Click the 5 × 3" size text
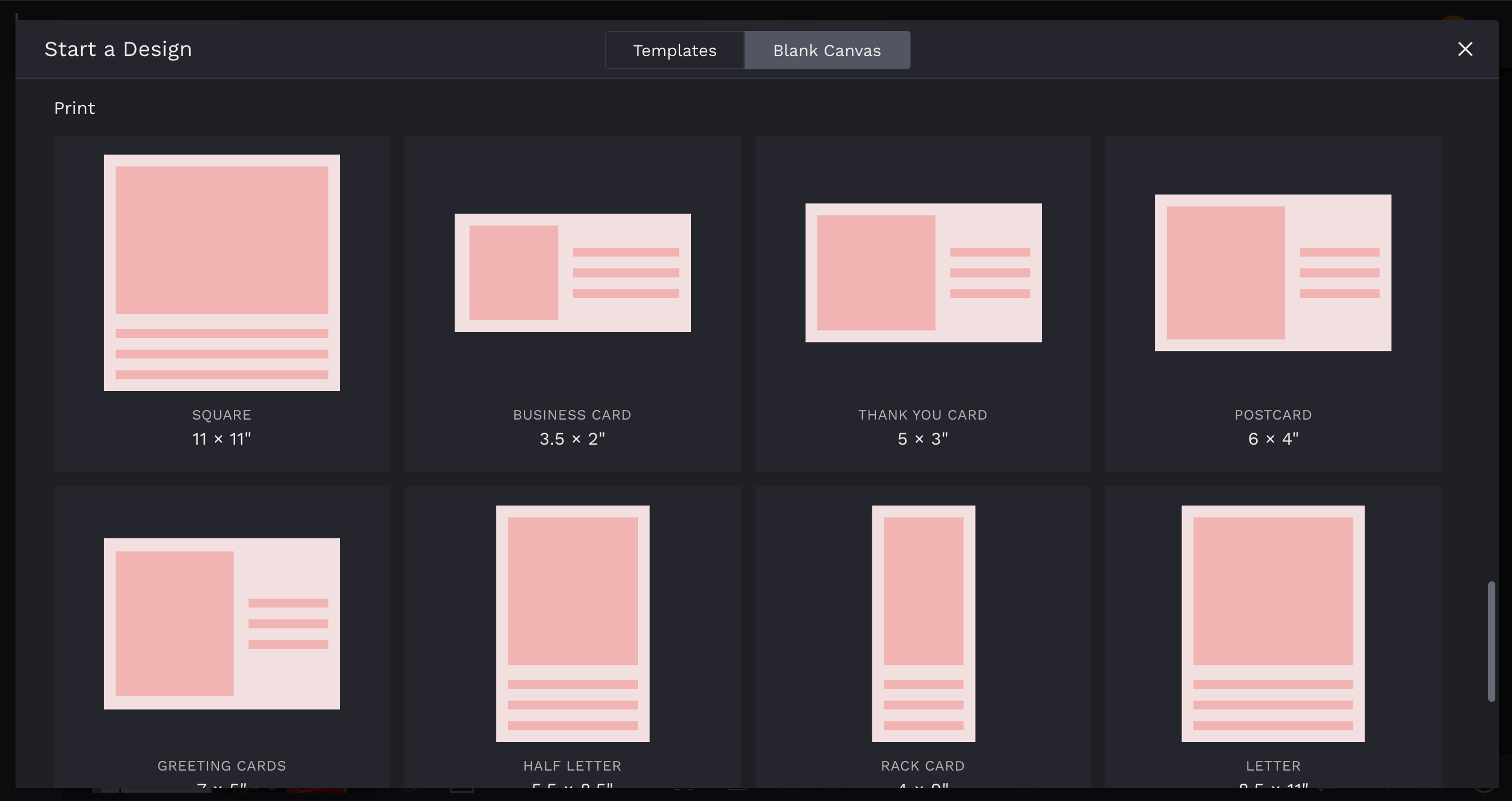Image resolution: width=1512 pixels, height=801 pixels. (x=923, y=439)
